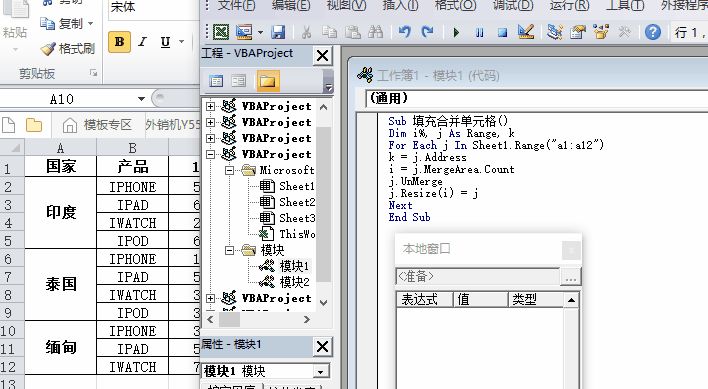
Task: Click the Reset stop icon
Action: 502,32
